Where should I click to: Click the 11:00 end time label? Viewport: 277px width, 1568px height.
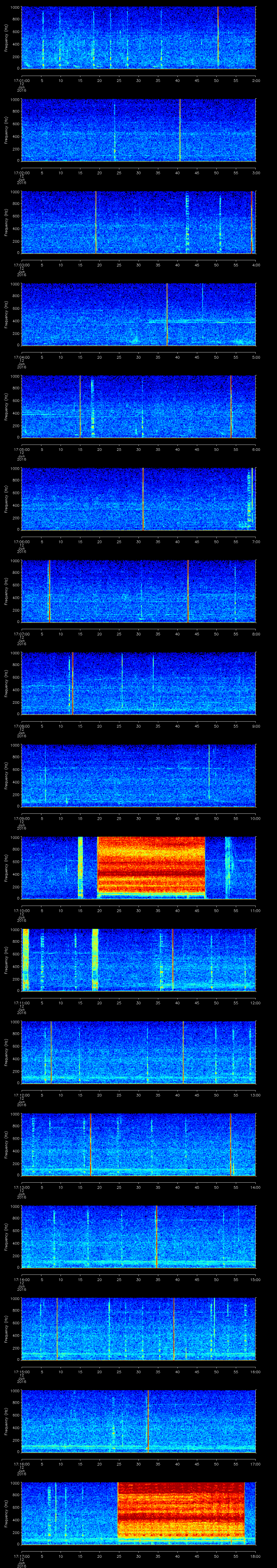click(x=255, y=910)
